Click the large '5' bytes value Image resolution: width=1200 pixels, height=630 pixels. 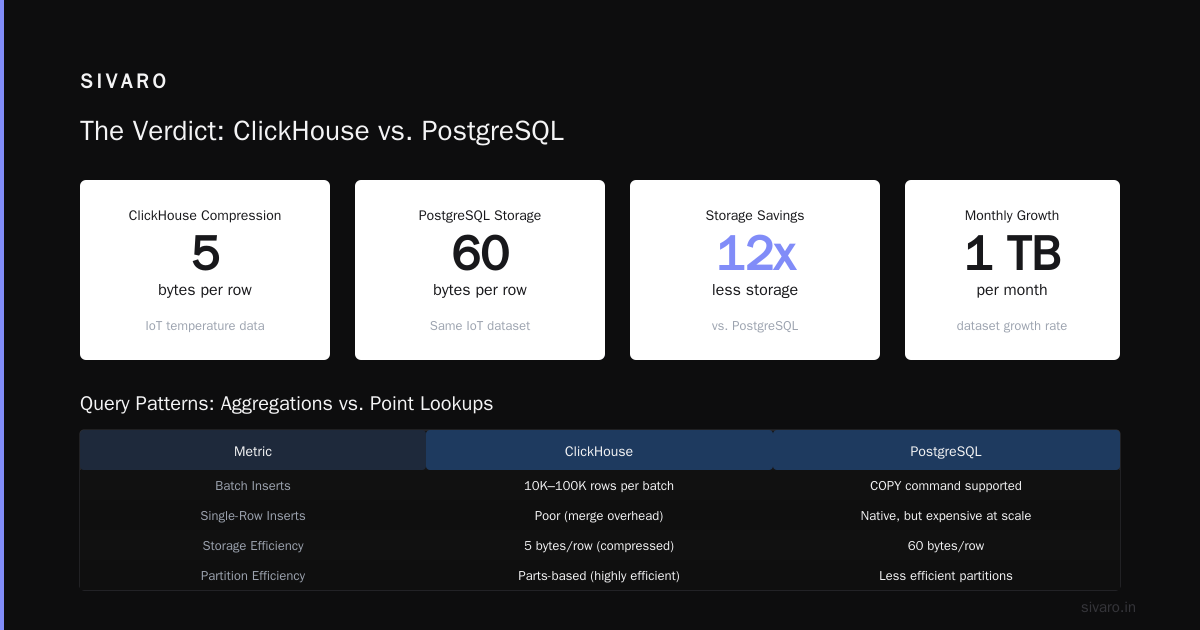(x=205, y=253)
